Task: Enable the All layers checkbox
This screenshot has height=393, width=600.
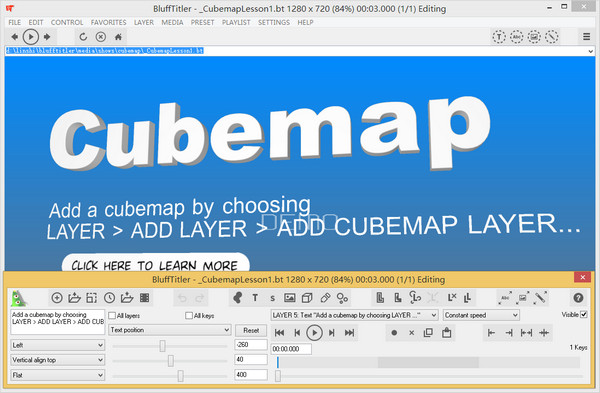Action: tap(112, 315)
